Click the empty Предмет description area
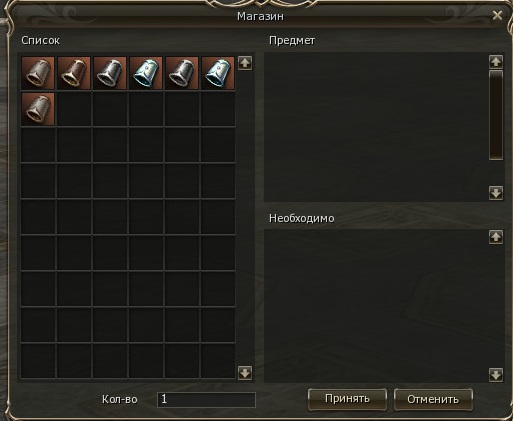 click(x=376, y=127)
